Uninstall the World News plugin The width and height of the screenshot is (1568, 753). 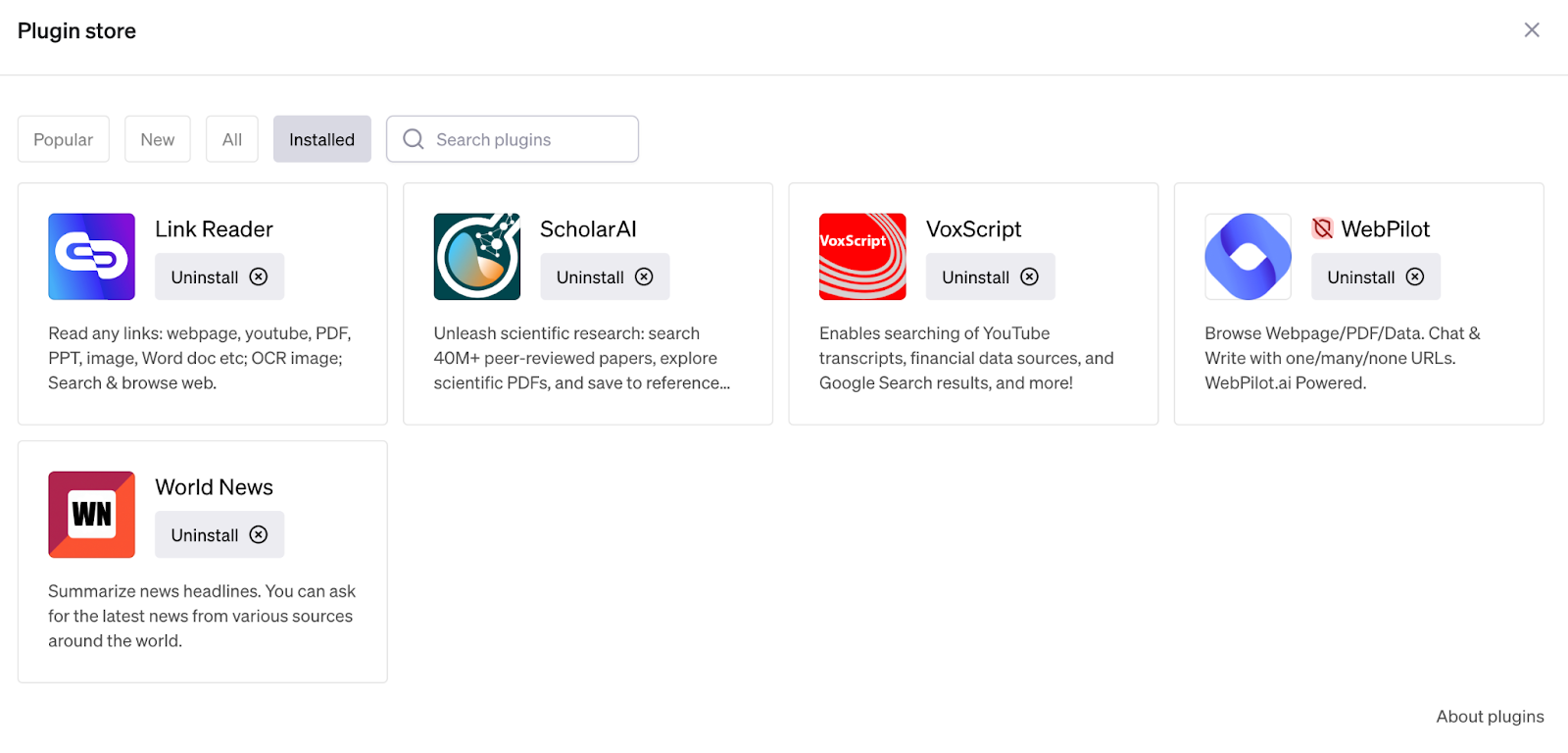point(220,535)
